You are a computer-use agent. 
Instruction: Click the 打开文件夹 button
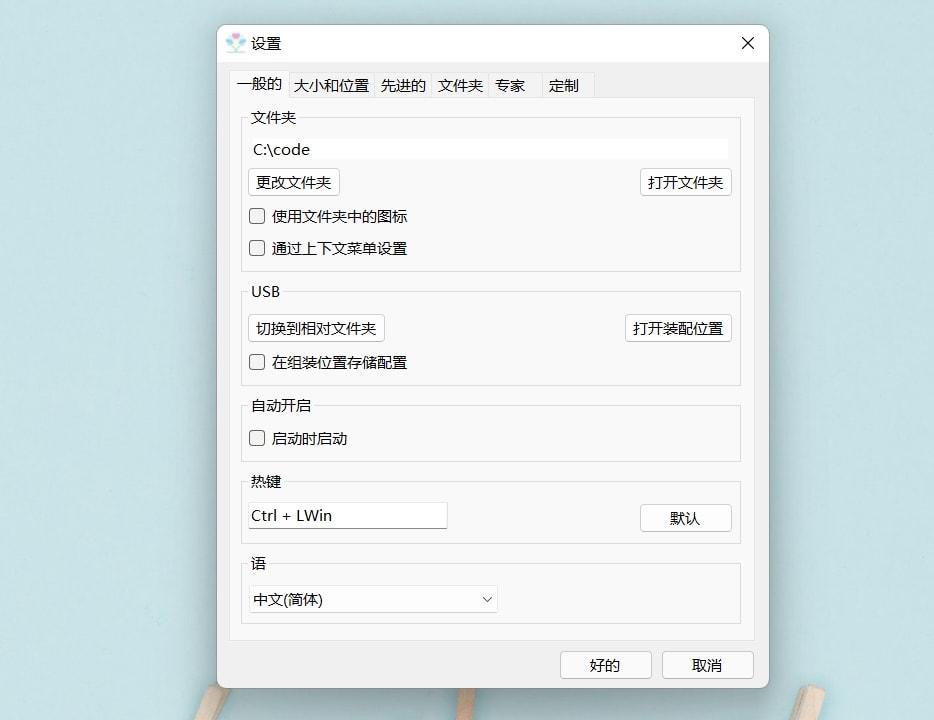coord(686,182)
